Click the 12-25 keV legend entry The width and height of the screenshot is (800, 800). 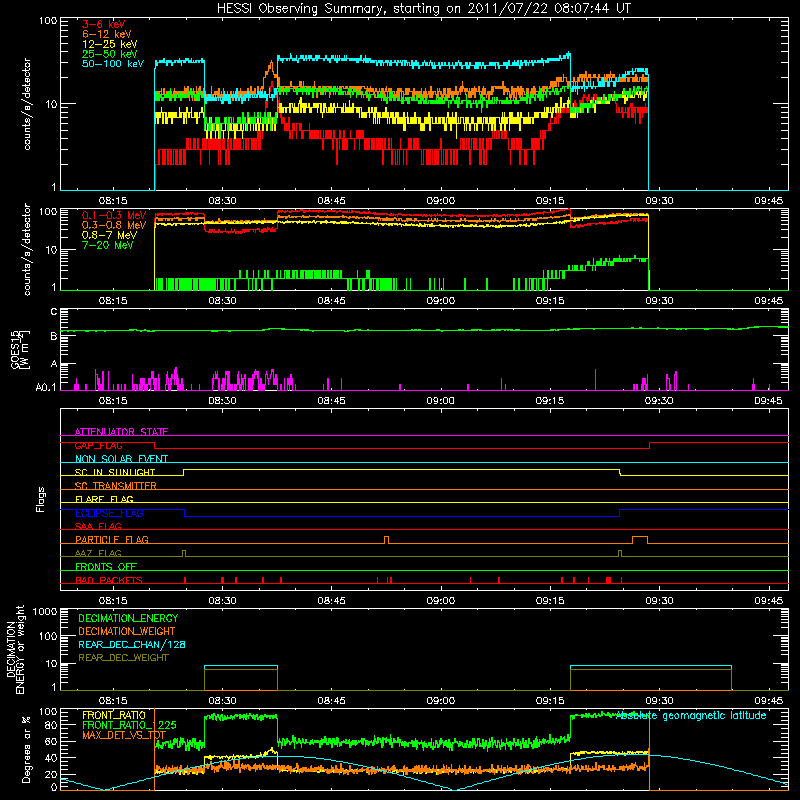coord(110,44)
